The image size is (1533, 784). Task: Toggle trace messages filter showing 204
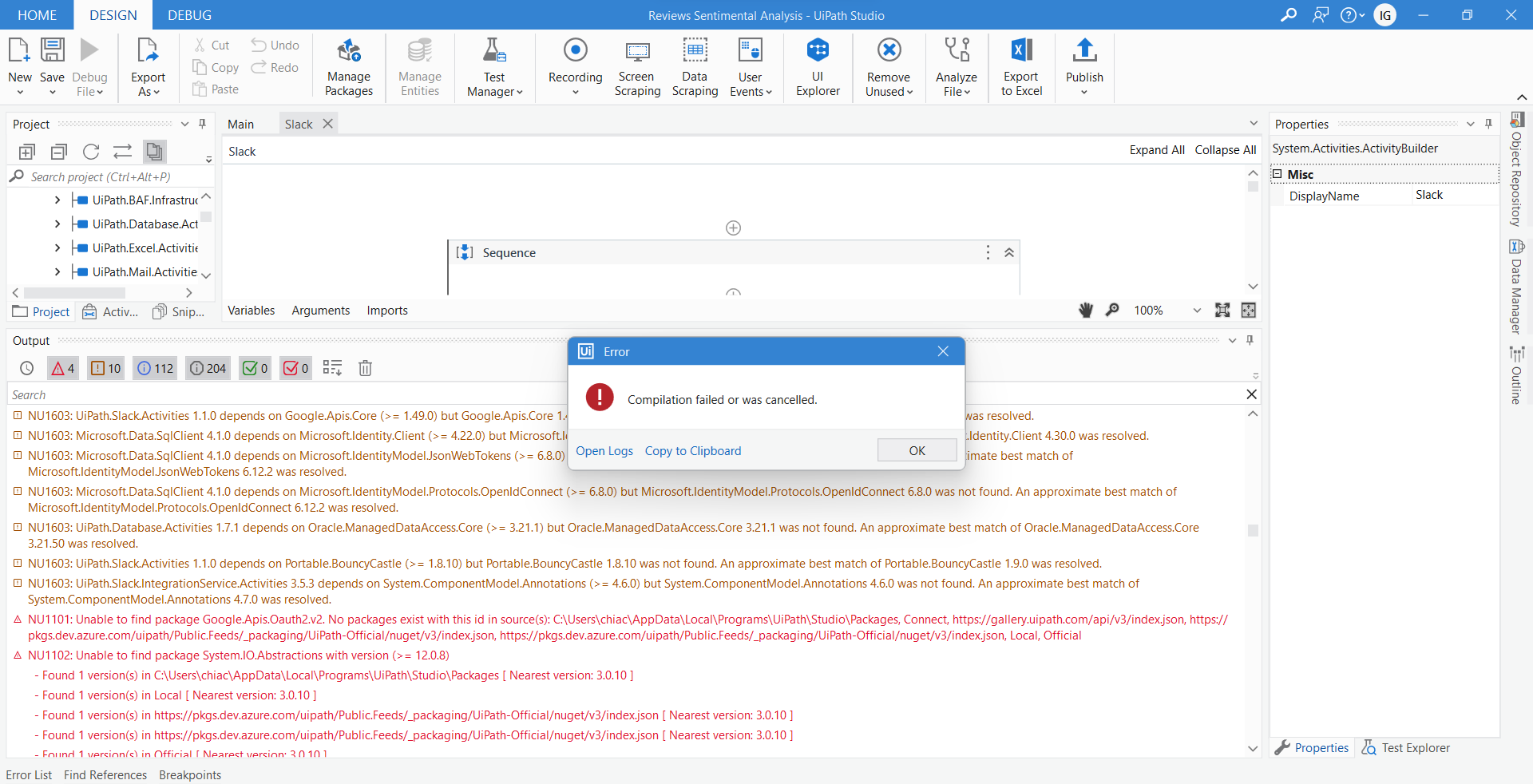point(208,368)
